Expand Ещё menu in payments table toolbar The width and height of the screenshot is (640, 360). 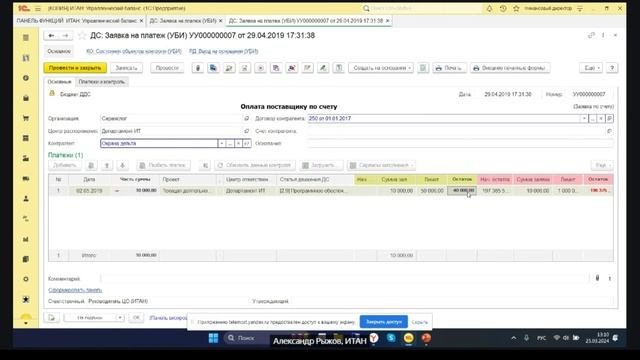pyautogui.click(x=602, y=165)
